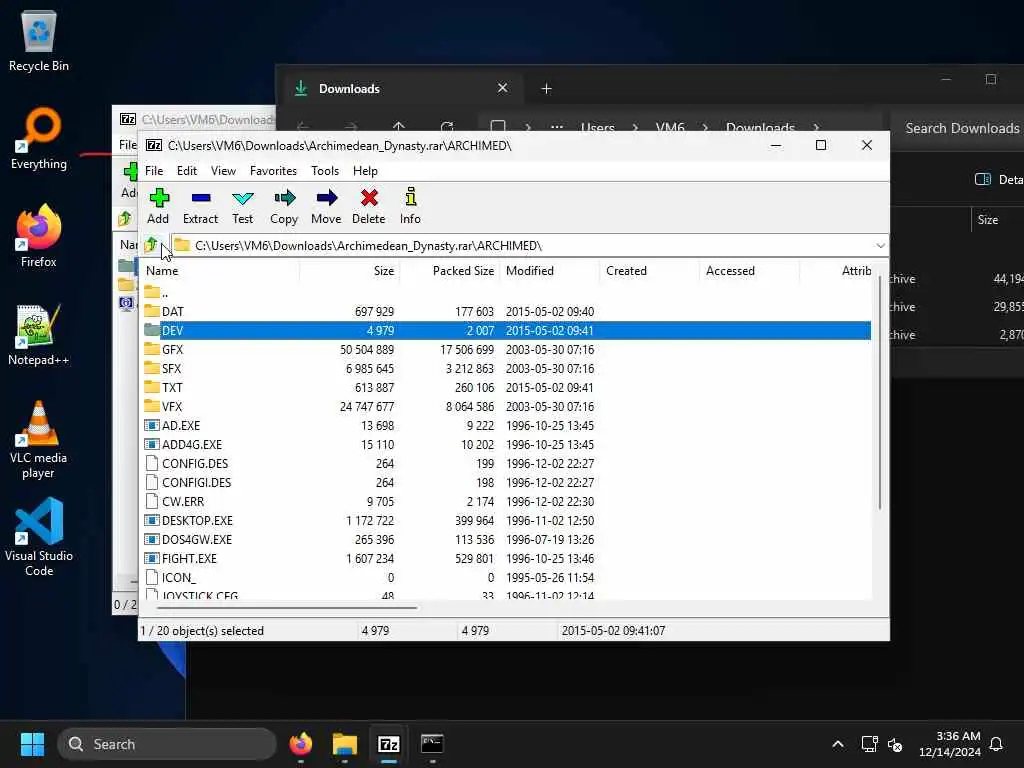Go up one folder level in 7-Zip
This screenshot has width=1024, height=768.
tap(151, 246)
